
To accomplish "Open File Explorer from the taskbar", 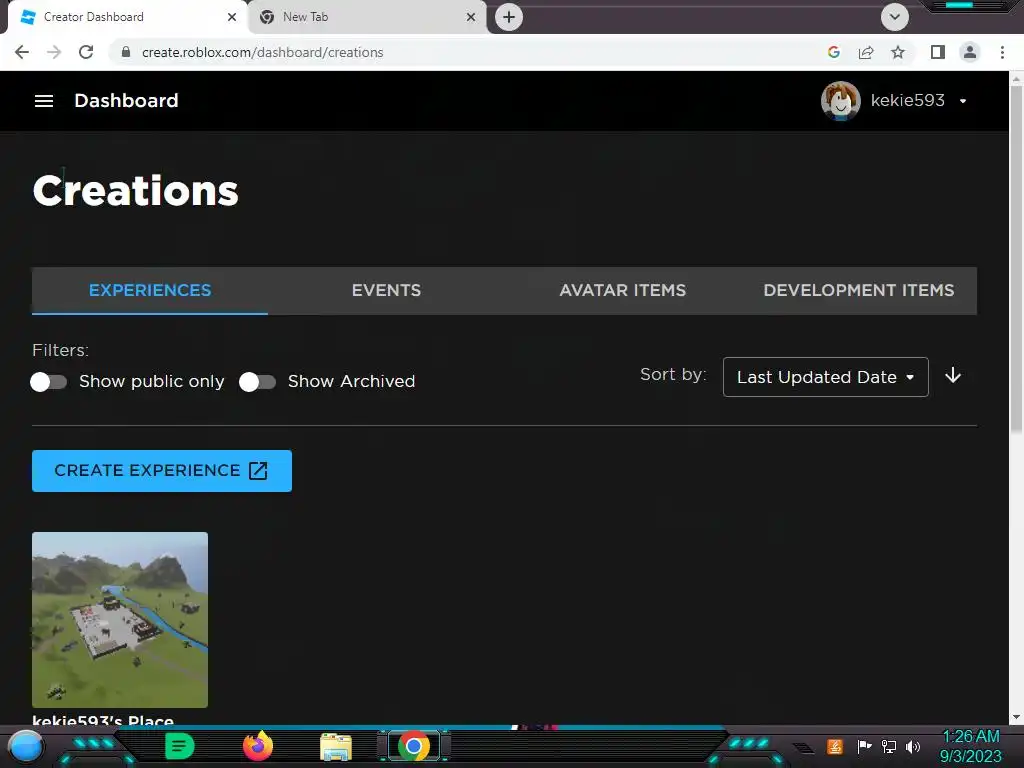I will click(x=336, y=746).
